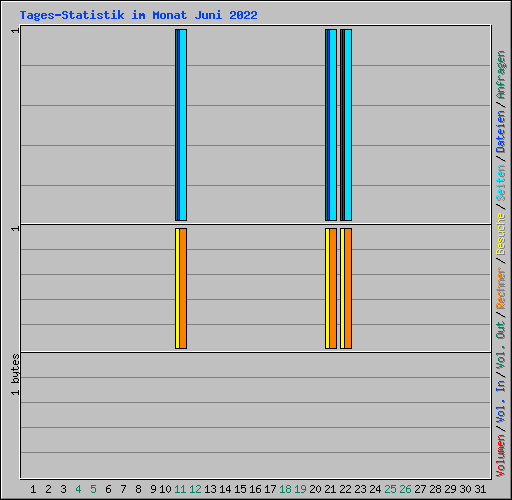Click the "Rechner" legend label
The height and width of the screenshot is (500, 512).
(x=501, y=288)
